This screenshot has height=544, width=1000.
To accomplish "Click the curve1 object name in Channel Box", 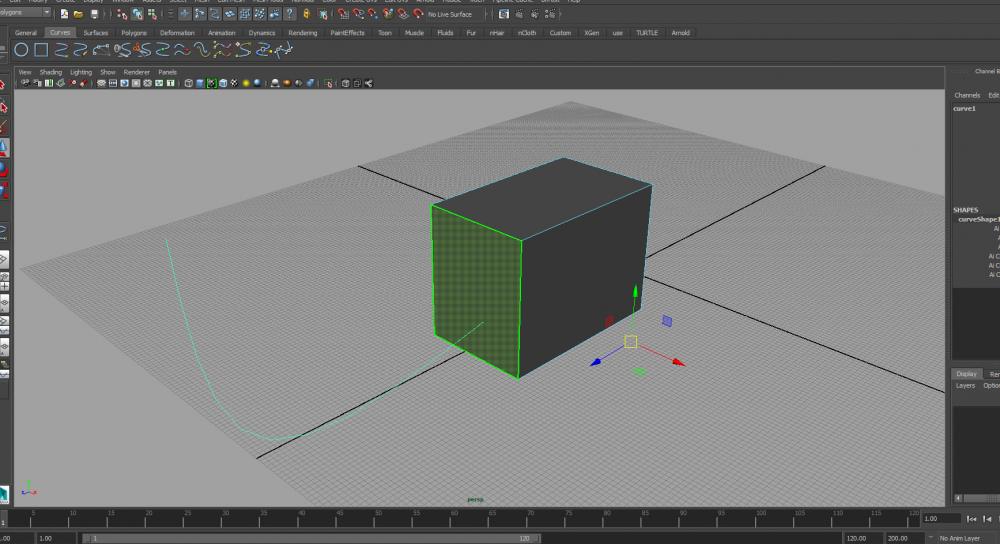I will 964,108.
